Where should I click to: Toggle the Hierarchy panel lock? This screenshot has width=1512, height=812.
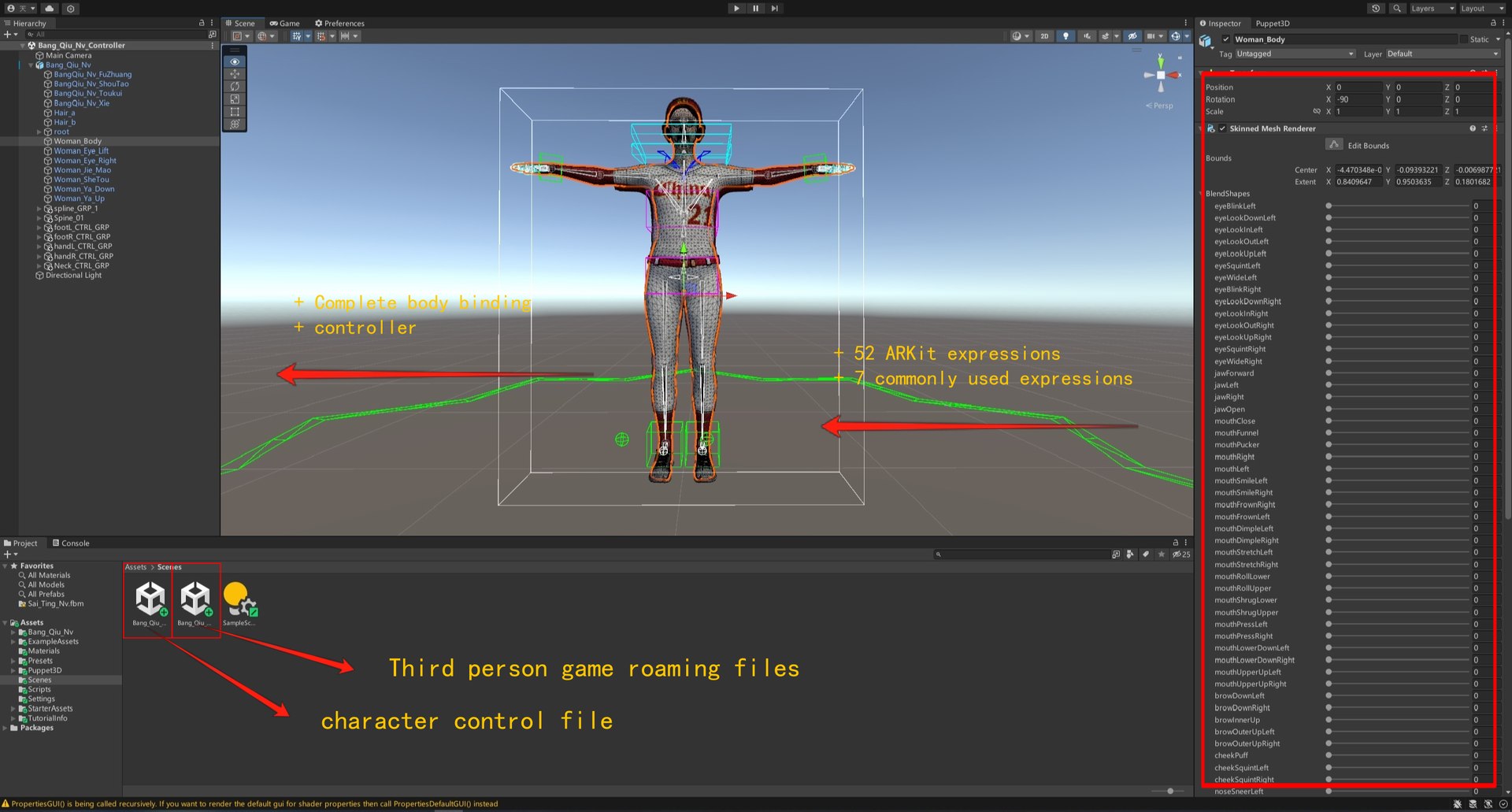[202, 24]
